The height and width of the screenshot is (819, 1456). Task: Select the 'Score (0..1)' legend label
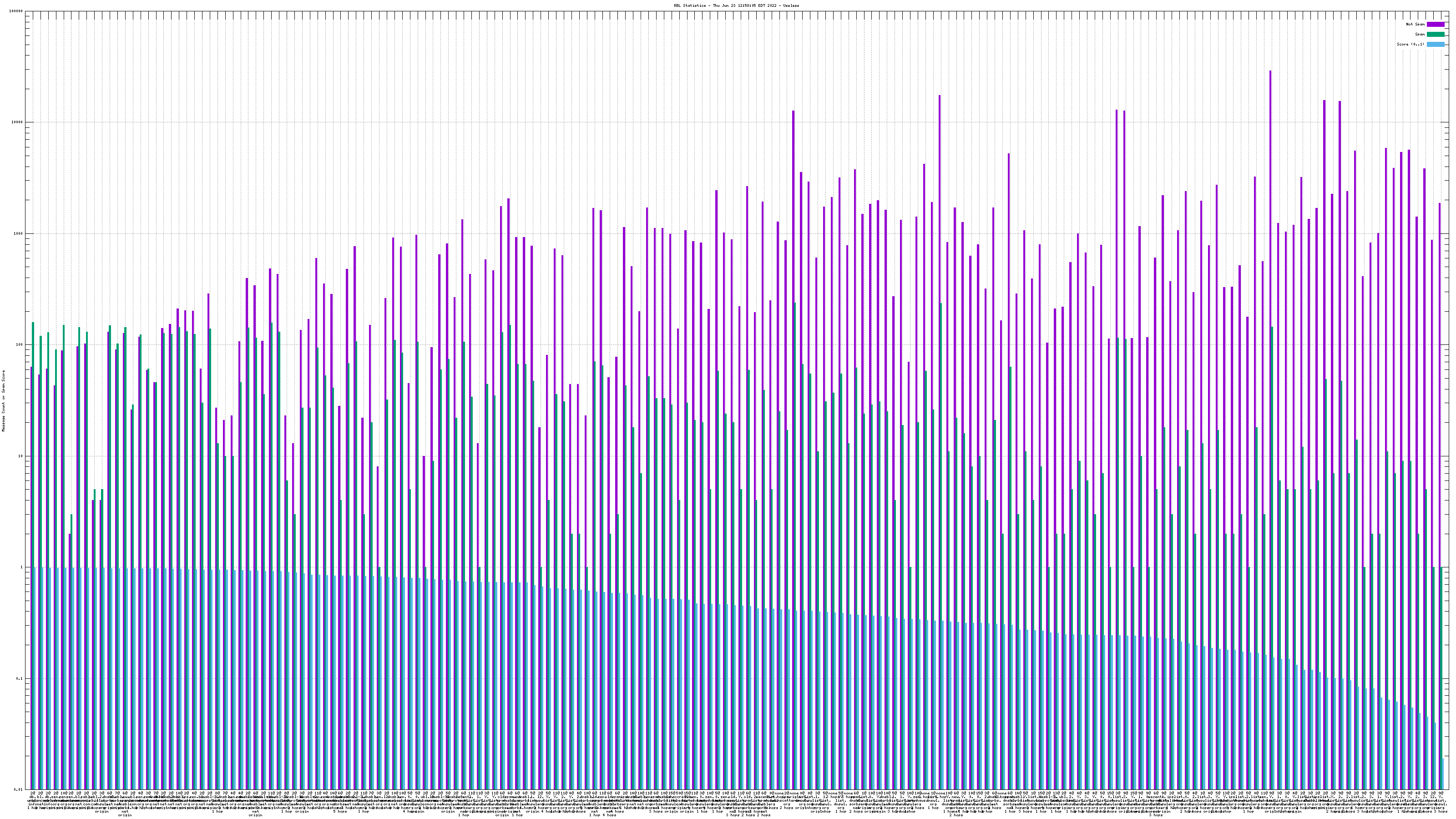tap(1410, 44)
